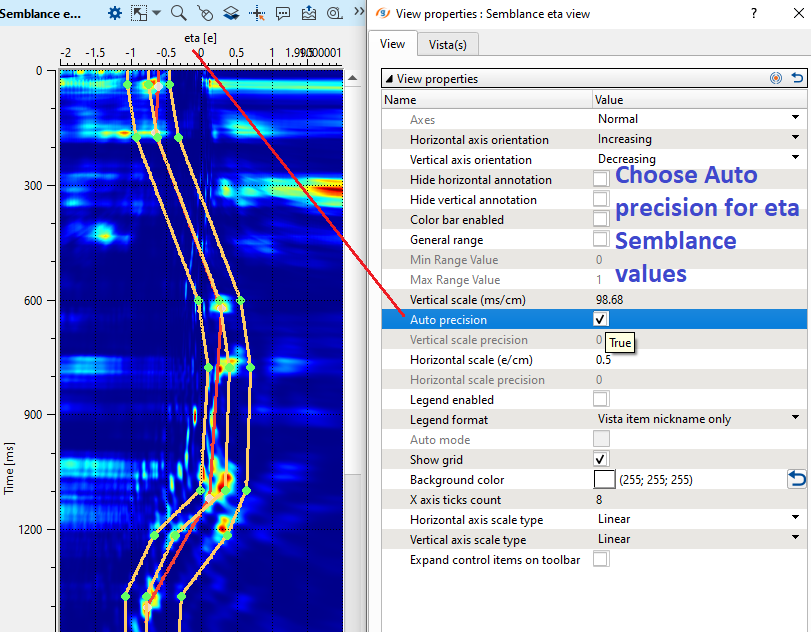Select the crosshair picking tool
The image size is (811, 633).
pyautogui.click(x=257, y=13)
